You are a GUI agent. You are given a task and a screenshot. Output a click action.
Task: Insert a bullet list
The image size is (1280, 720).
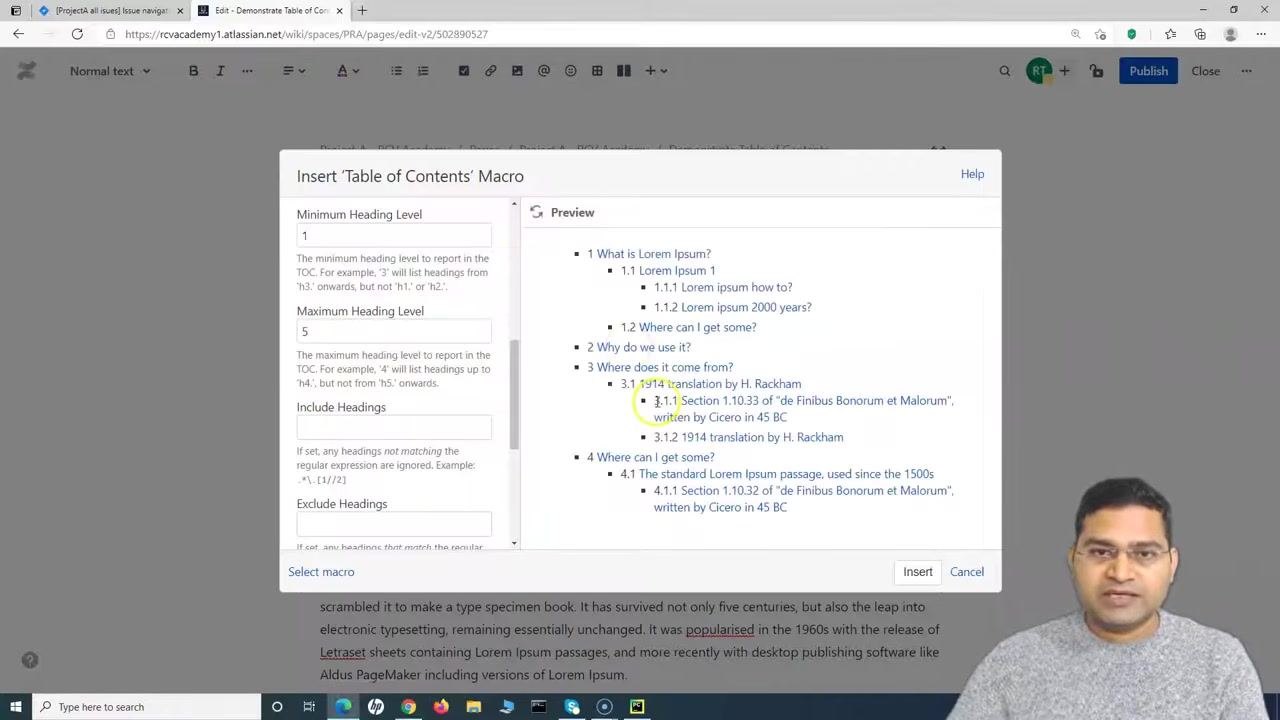point(396,71)
